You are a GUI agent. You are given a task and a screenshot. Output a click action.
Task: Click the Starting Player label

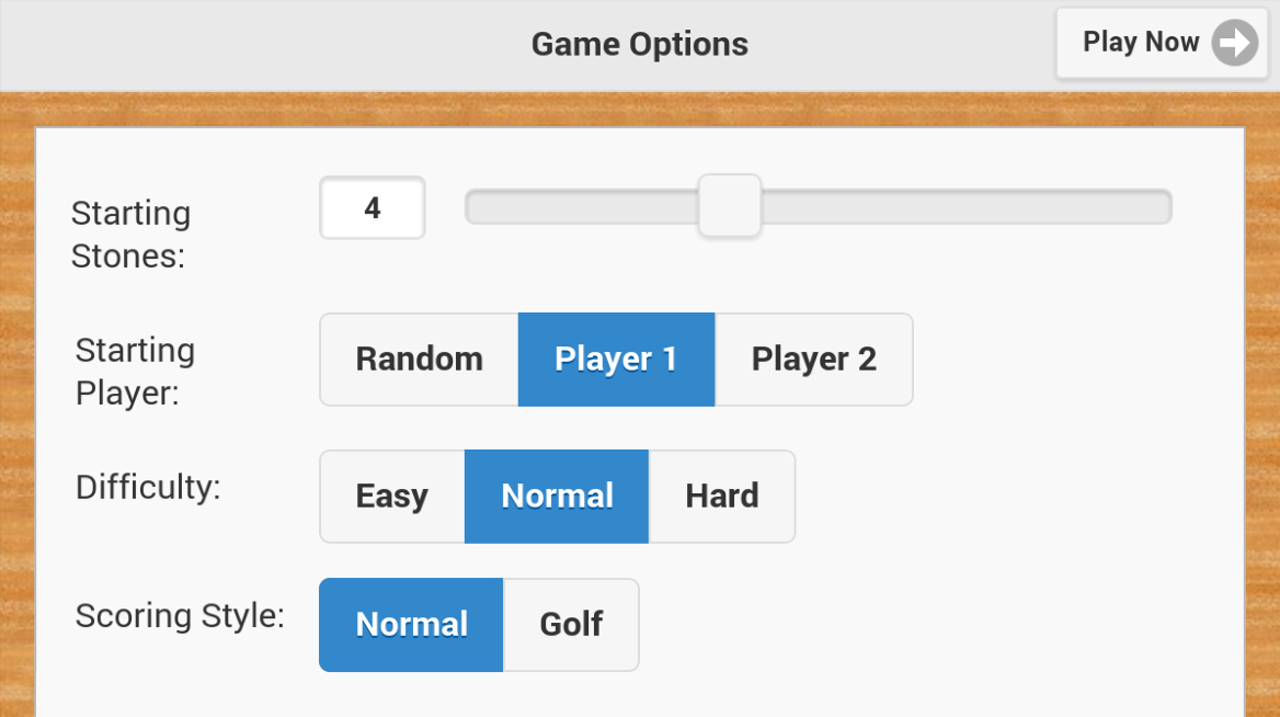click(x=135, y=371)
